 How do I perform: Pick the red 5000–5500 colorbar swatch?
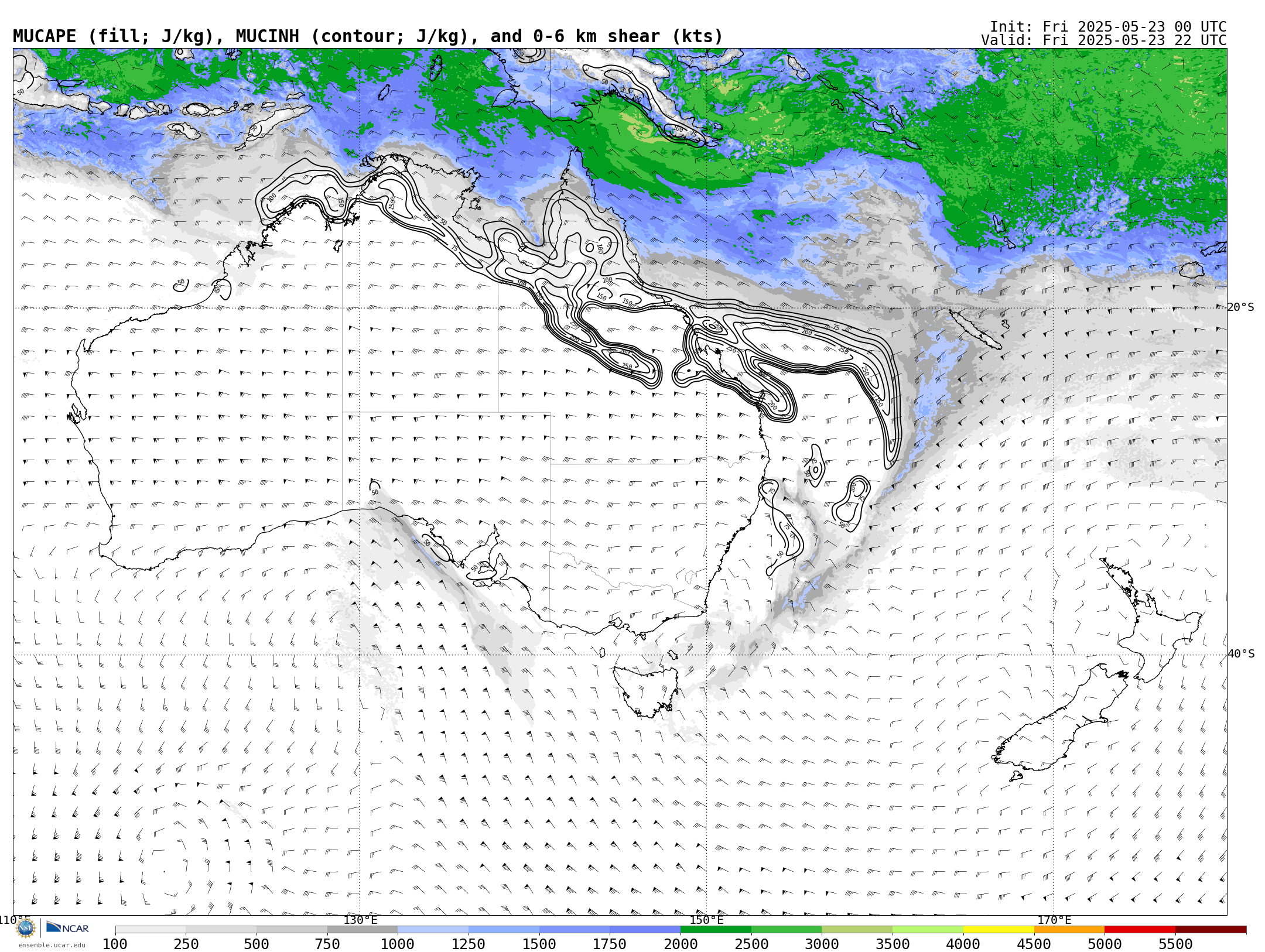1140,930
